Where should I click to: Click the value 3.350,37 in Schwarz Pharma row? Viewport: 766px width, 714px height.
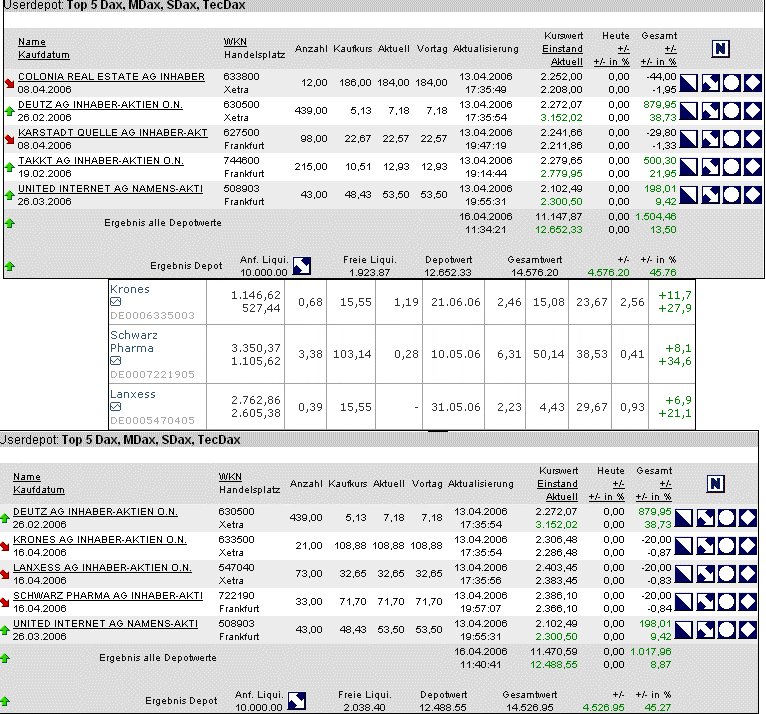point(255,348)
